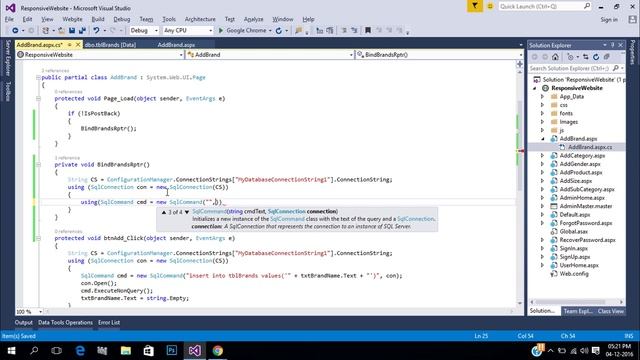This screenshot has width=640, height=360.
Task: Click the editor vertical scrollbar thumb
Action: 520,145
